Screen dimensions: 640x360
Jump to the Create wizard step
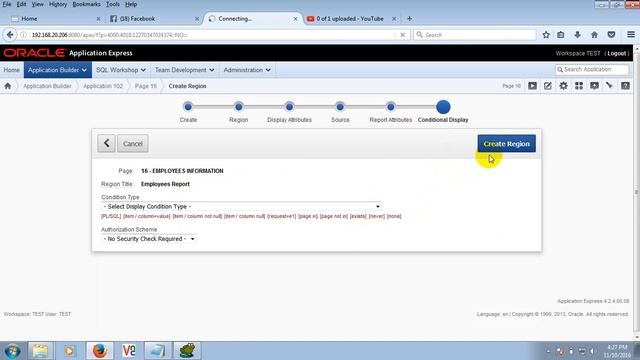point(188,107)
